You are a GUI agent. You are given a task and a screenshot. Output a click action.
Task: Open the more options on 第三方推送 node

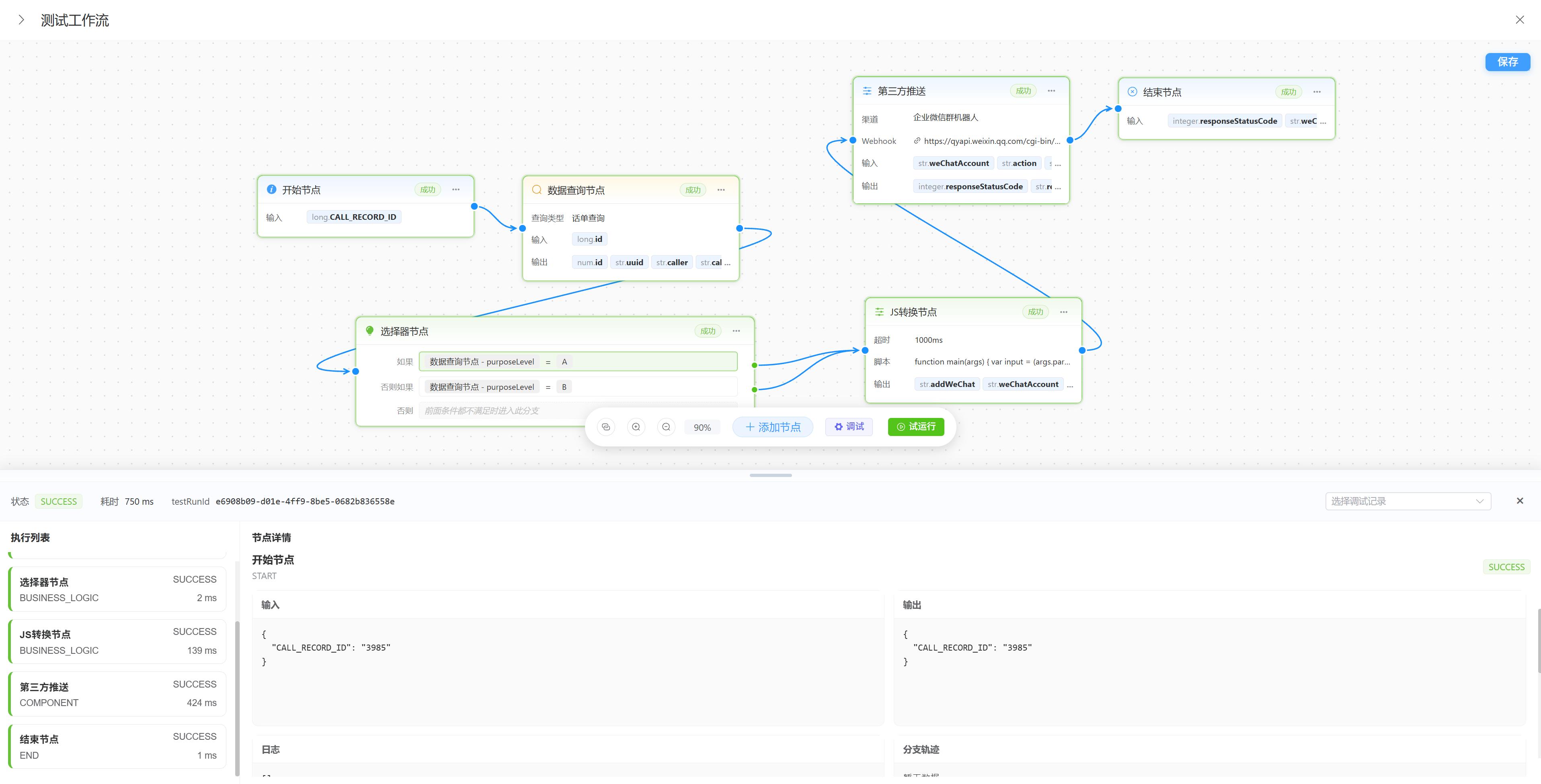(x=1051, y=91)
